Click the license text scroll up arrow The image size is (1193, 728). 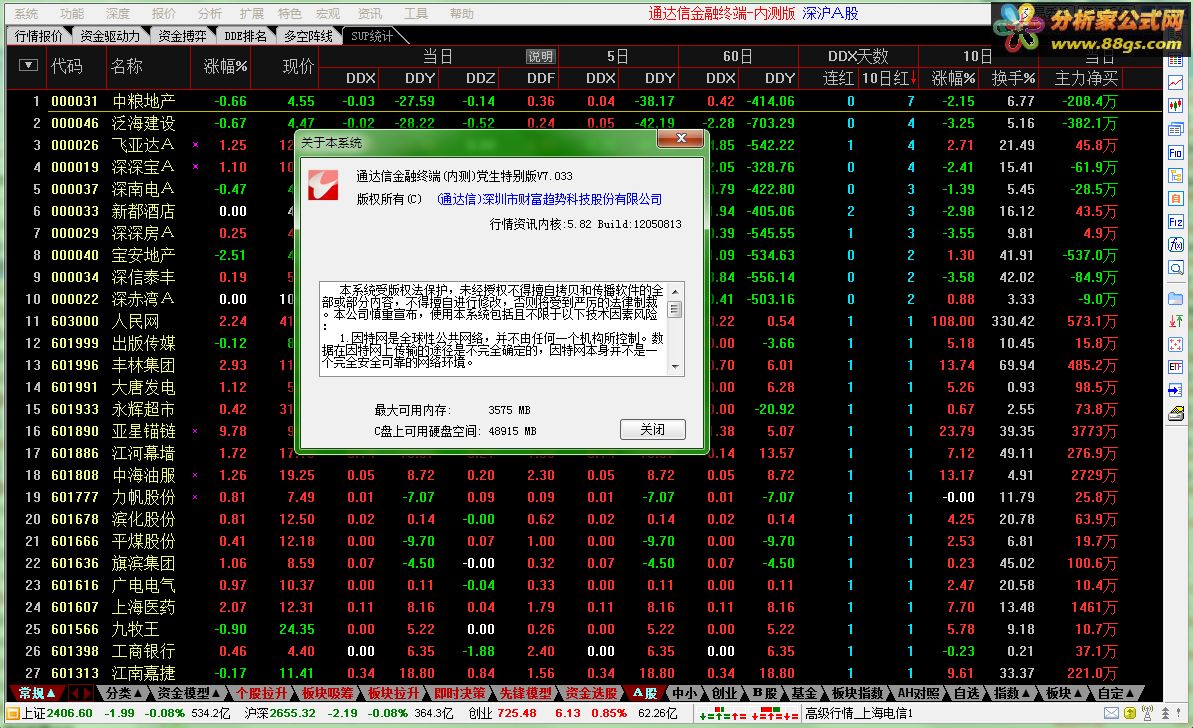(674, 291)
